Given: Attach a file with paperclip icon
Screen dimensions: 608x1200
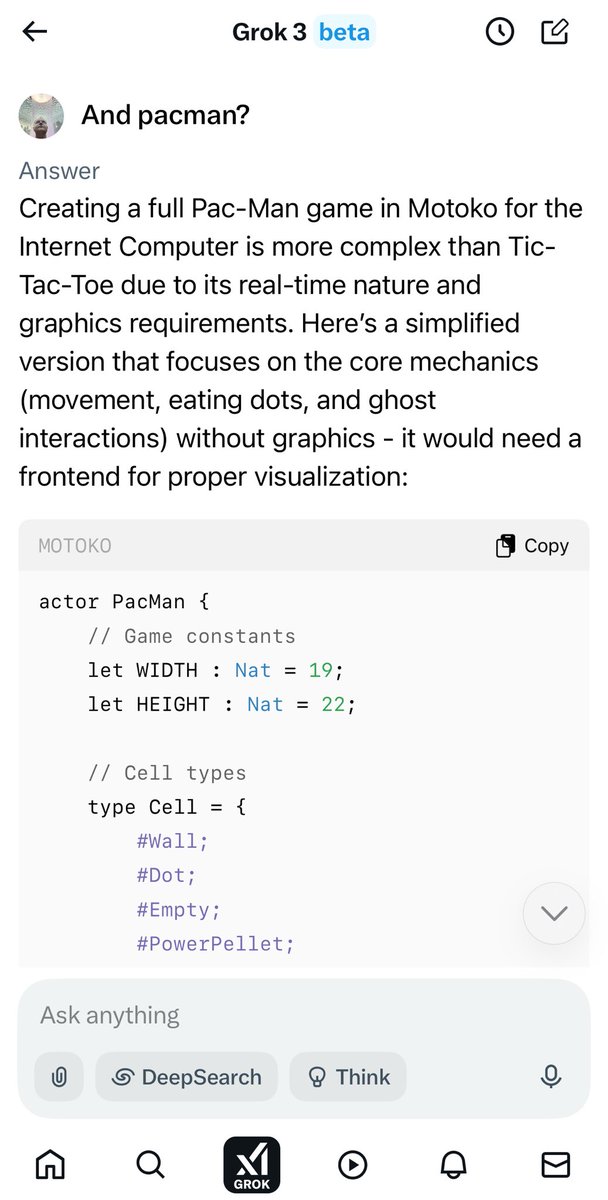Looking at the screenshot, I should tap(59, 1077).
